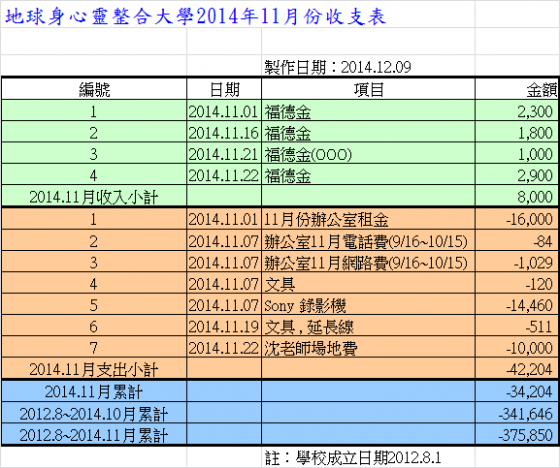560x468 pixels.
Task: Select the 辦公室11月電話費 item cell
Action: (368, 240)
